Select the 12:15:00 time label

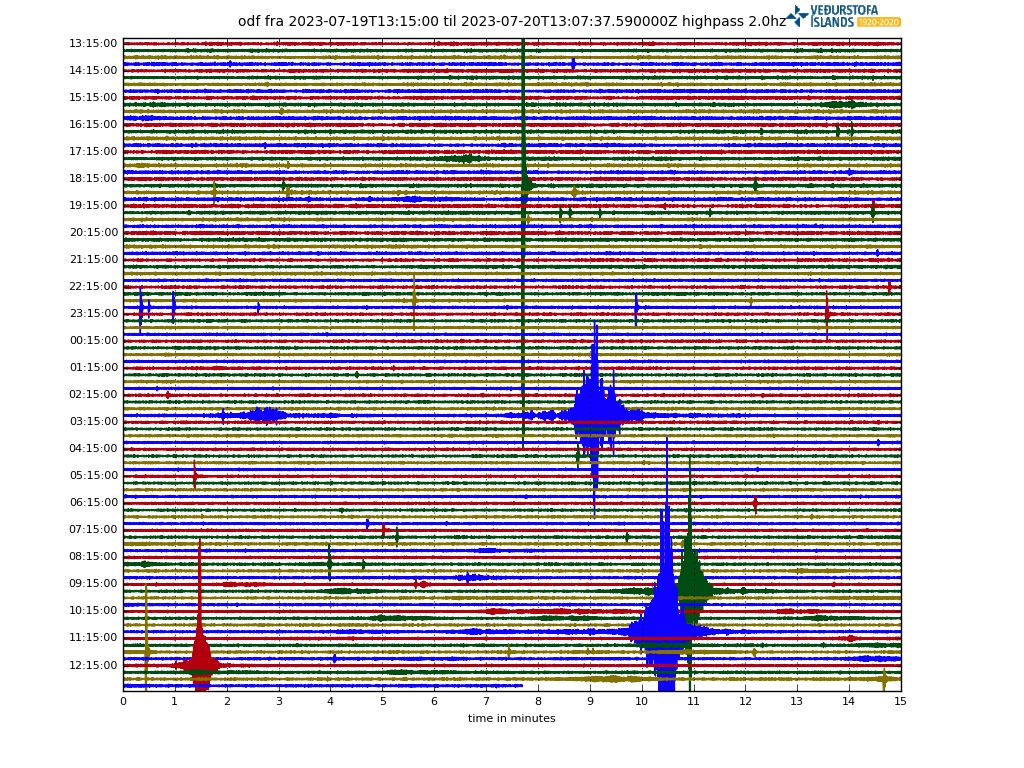93,665
